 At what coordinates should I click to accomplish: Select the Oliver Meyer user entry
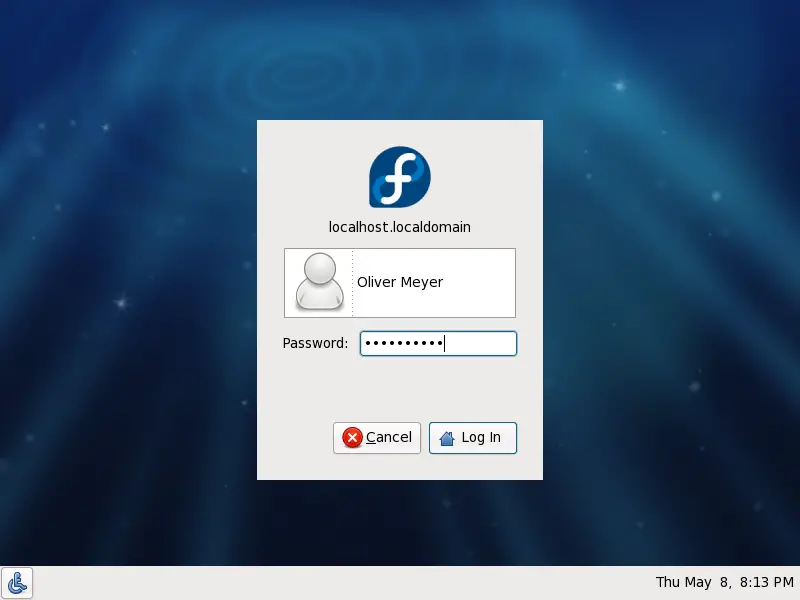[400, 283]
